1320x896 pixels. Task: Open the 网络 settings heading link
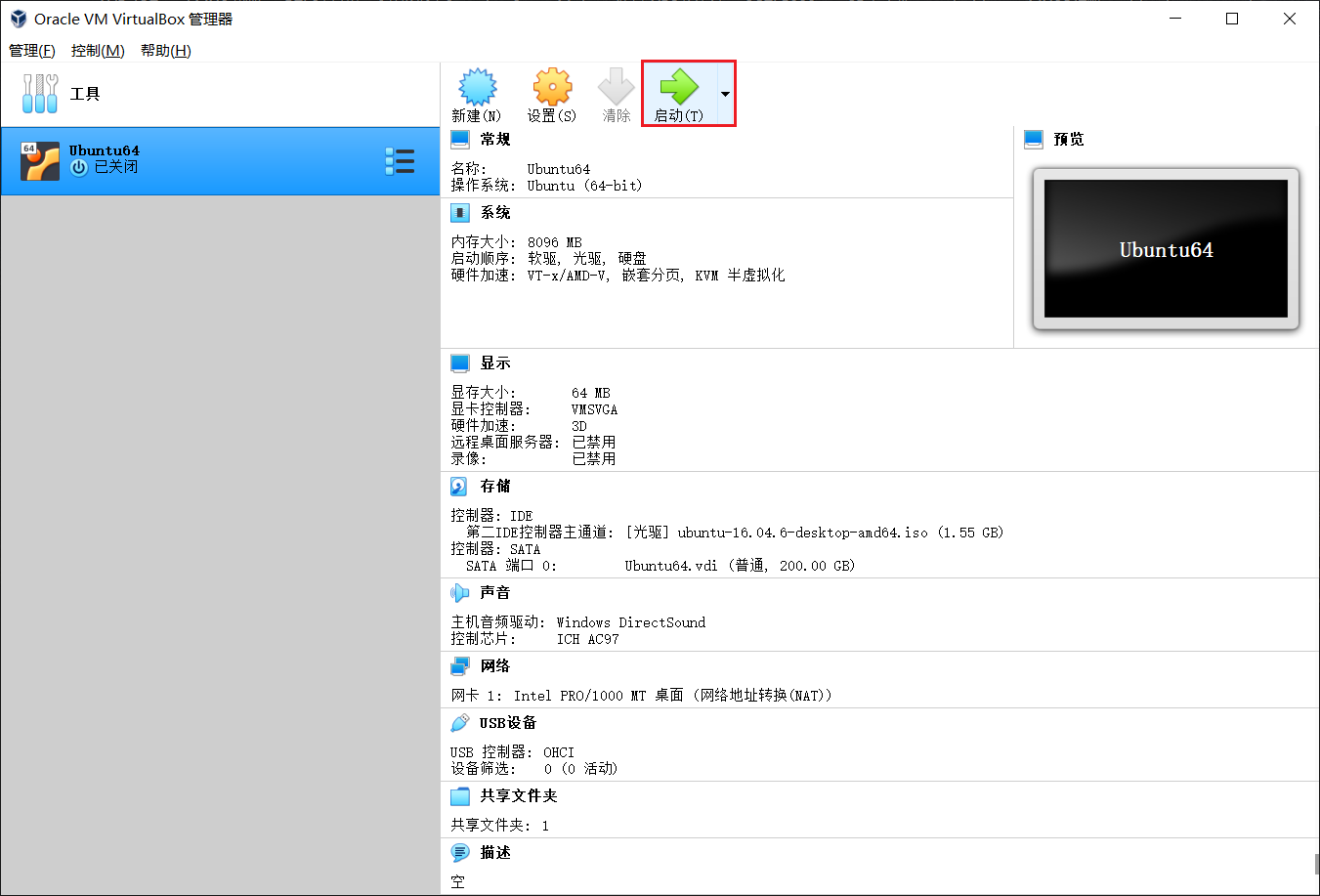tap(495, 666)
